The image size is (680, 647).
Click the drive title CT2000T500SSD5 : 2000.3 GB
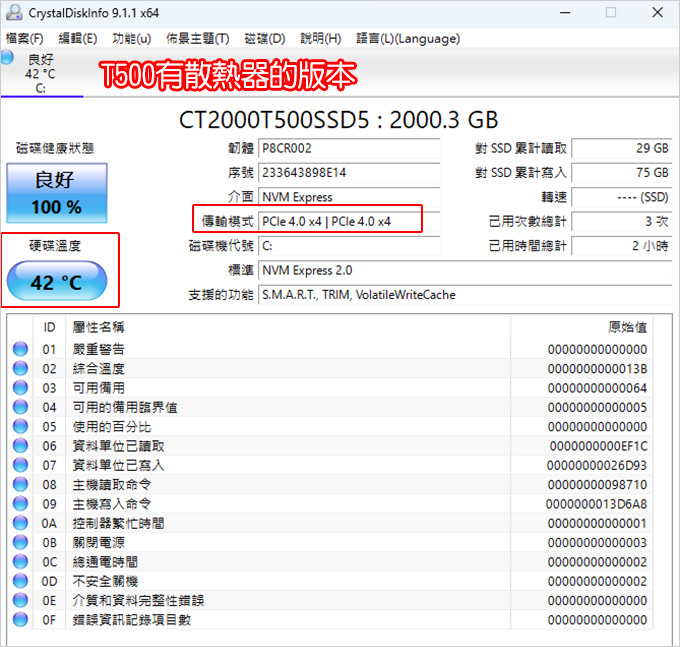point(338,120)
